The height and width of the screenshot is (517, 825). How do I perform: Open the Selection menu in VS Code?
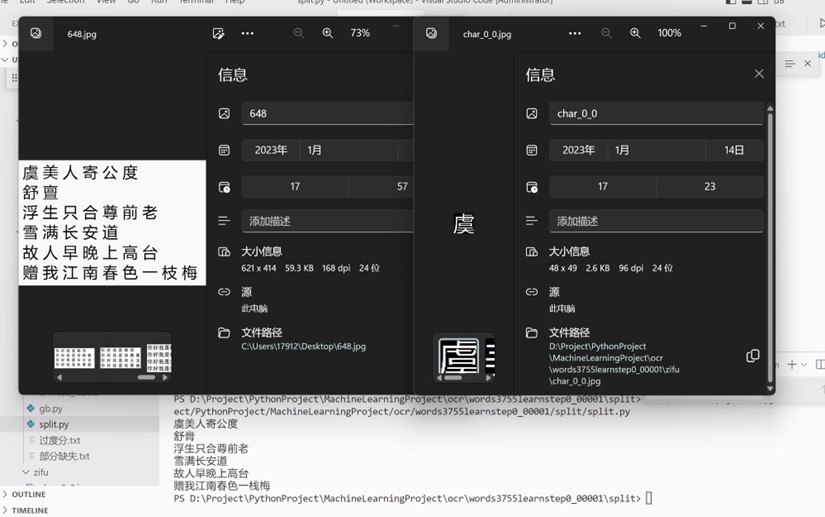click(66, 2)
